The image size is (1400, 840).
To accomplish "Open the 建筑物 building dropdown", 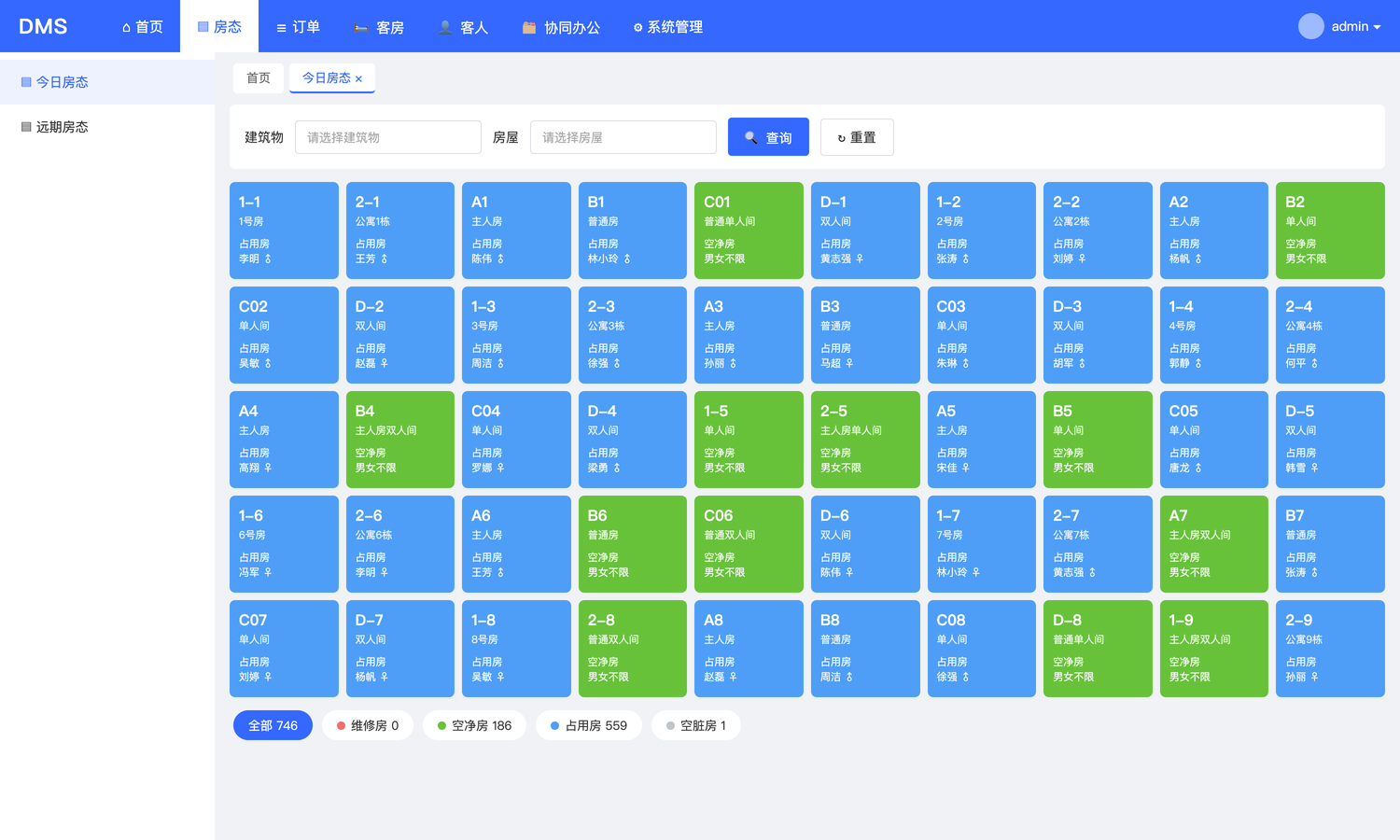I will pyautogui.click(x=388, y=137).
